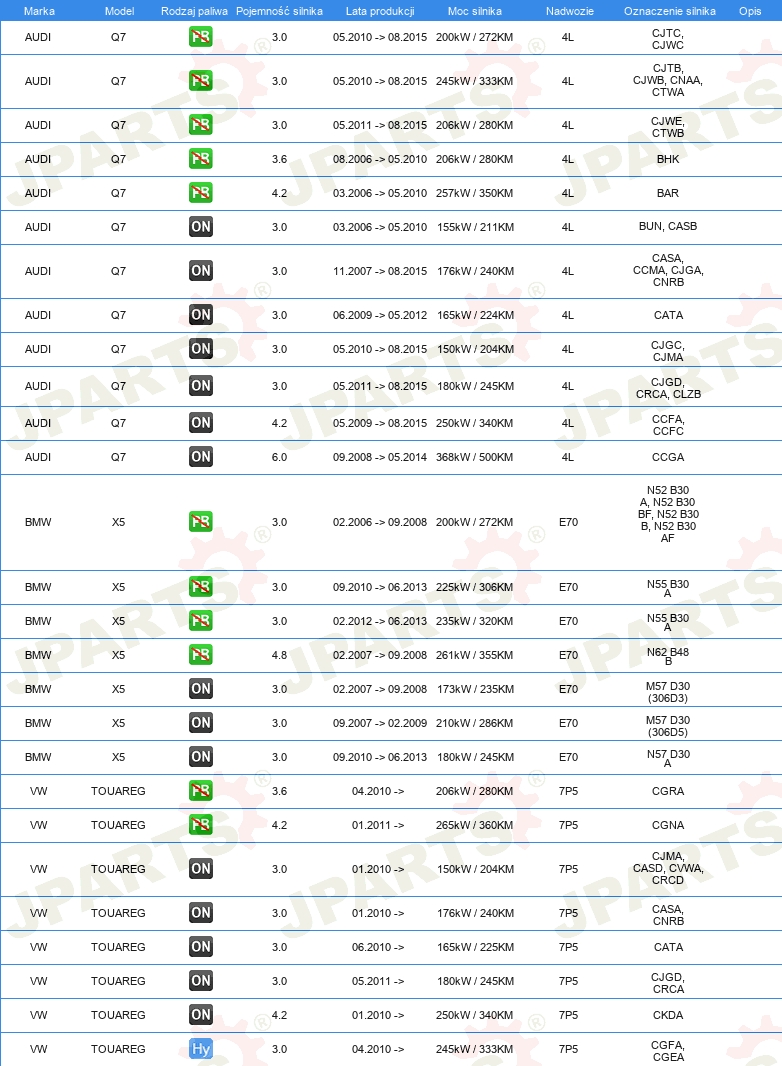The image size is (782, 1066).
Task: Select engine code BHK cell
Action: click(668, 159)
